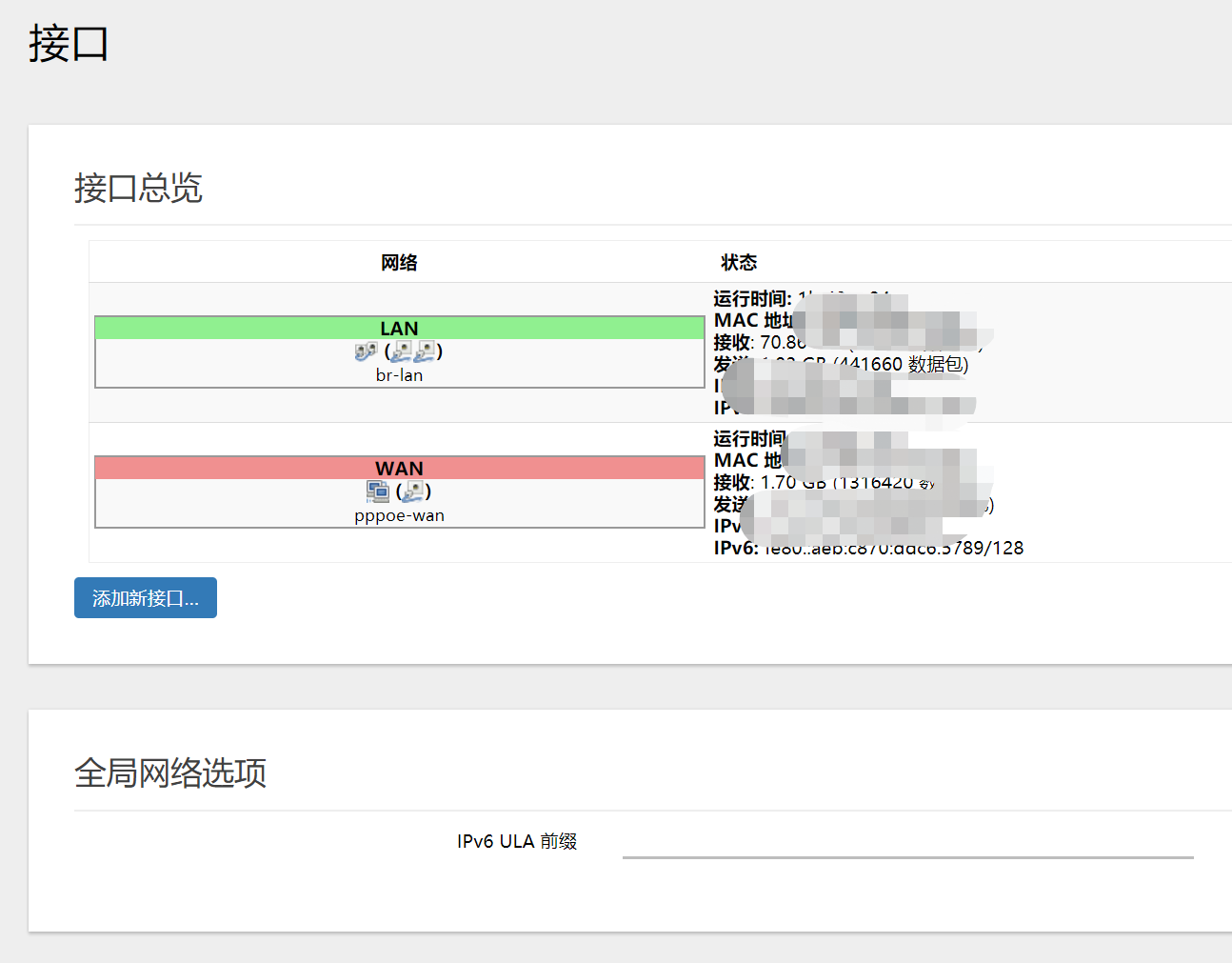Open the WAN interface by clicking its red banner

click(x=399, y=468)
